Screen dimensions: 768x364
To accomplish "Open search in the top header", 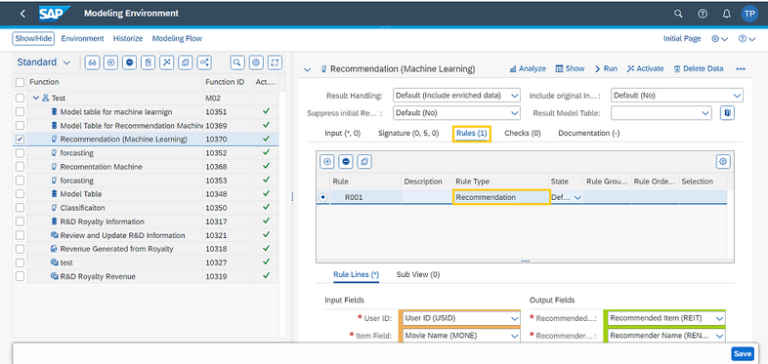I will click(x=678, y=14).
